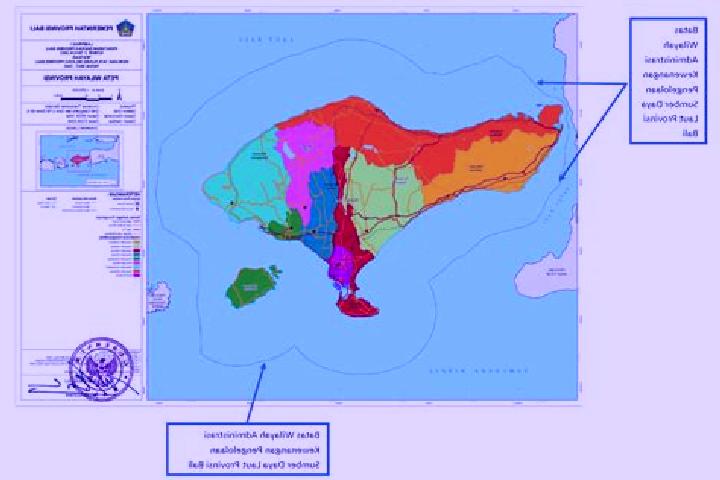
Task: Click the blue regency in the island's center
Action: pyautogui.click(x=322, y=209)
